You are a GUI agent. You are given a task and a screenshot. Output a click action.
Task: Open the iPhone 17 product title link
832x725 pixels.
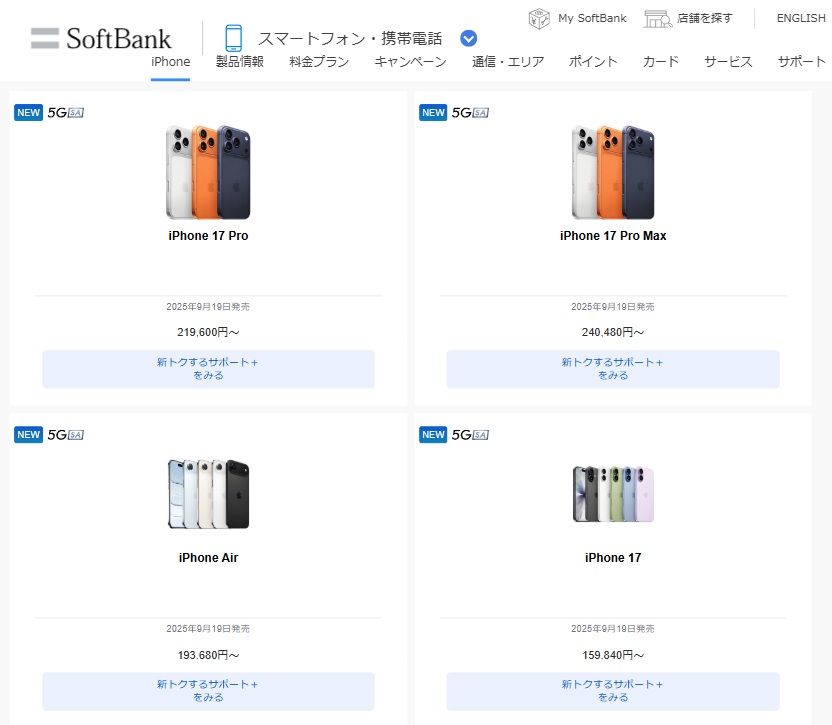tap(613, 558)
